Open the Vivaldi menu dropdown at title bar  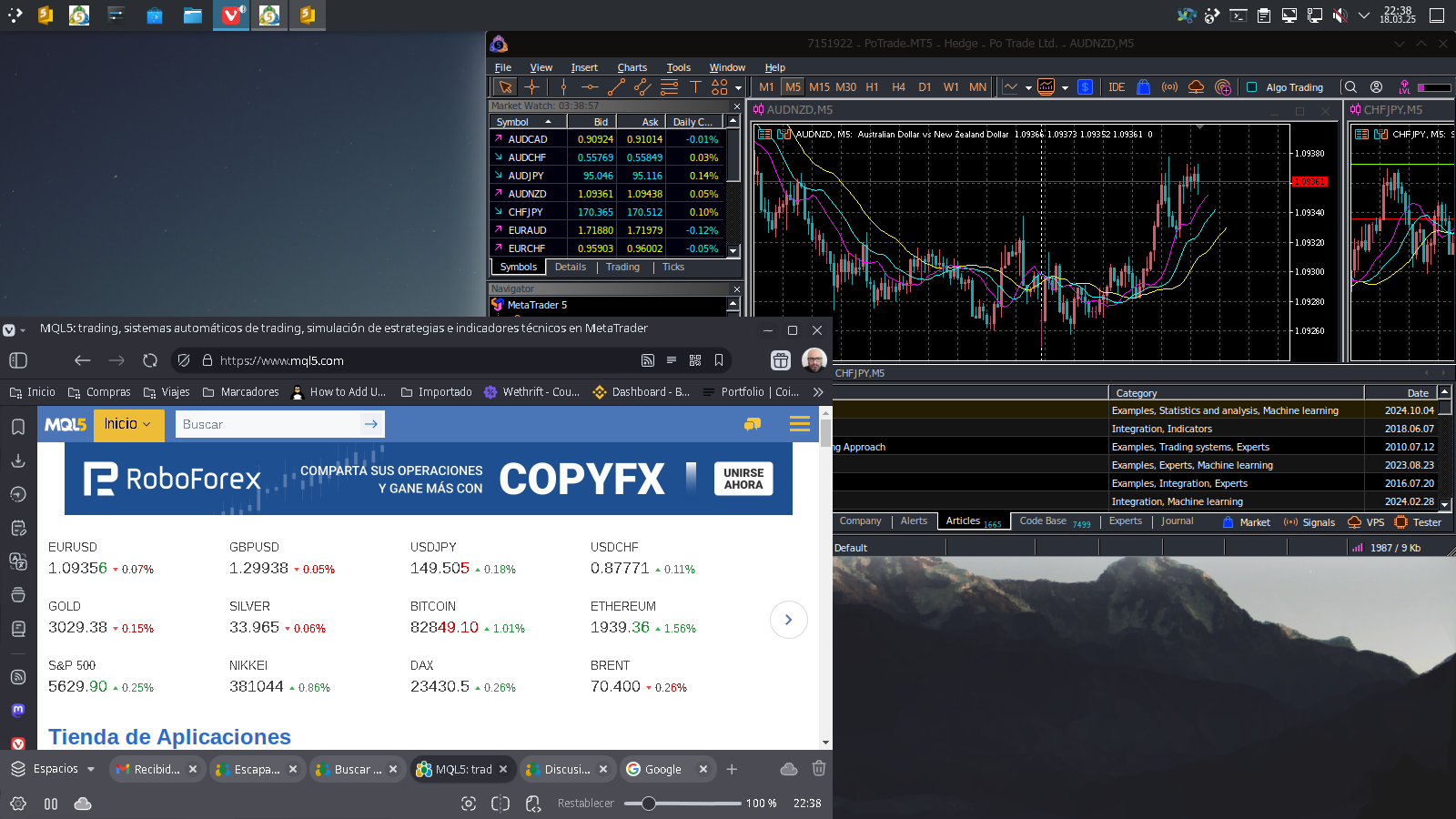pyautogui.click(x=15, y=330)
